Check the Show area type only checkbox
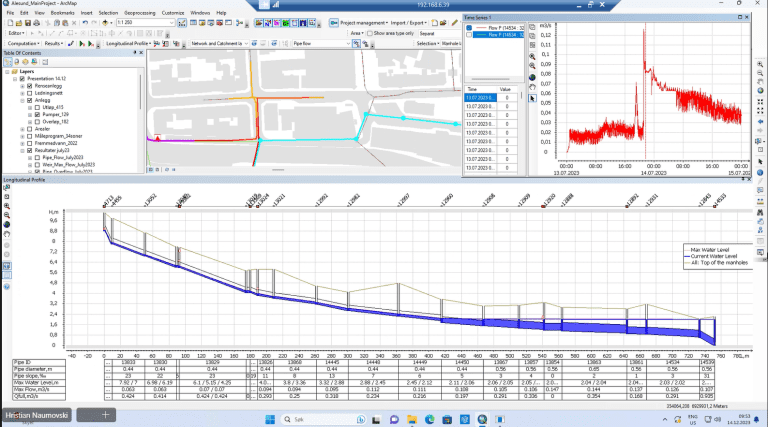Screen dimensions: 768x427 coord(369,32)
